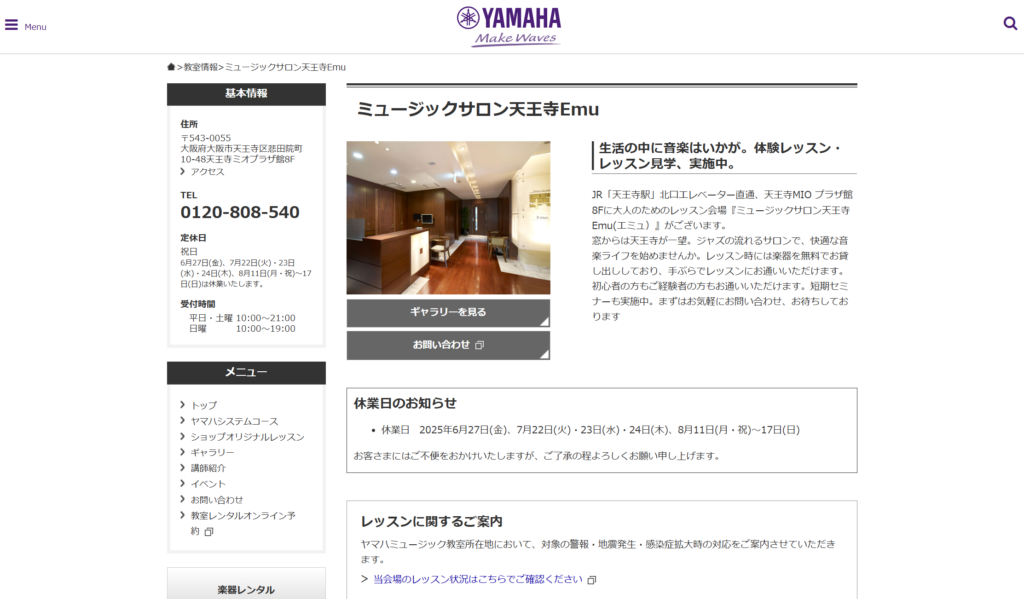This screenshot has width=1024, height=599.
Task: Select 講師紹介 in the sidebar menu
Action: point(208,468)
